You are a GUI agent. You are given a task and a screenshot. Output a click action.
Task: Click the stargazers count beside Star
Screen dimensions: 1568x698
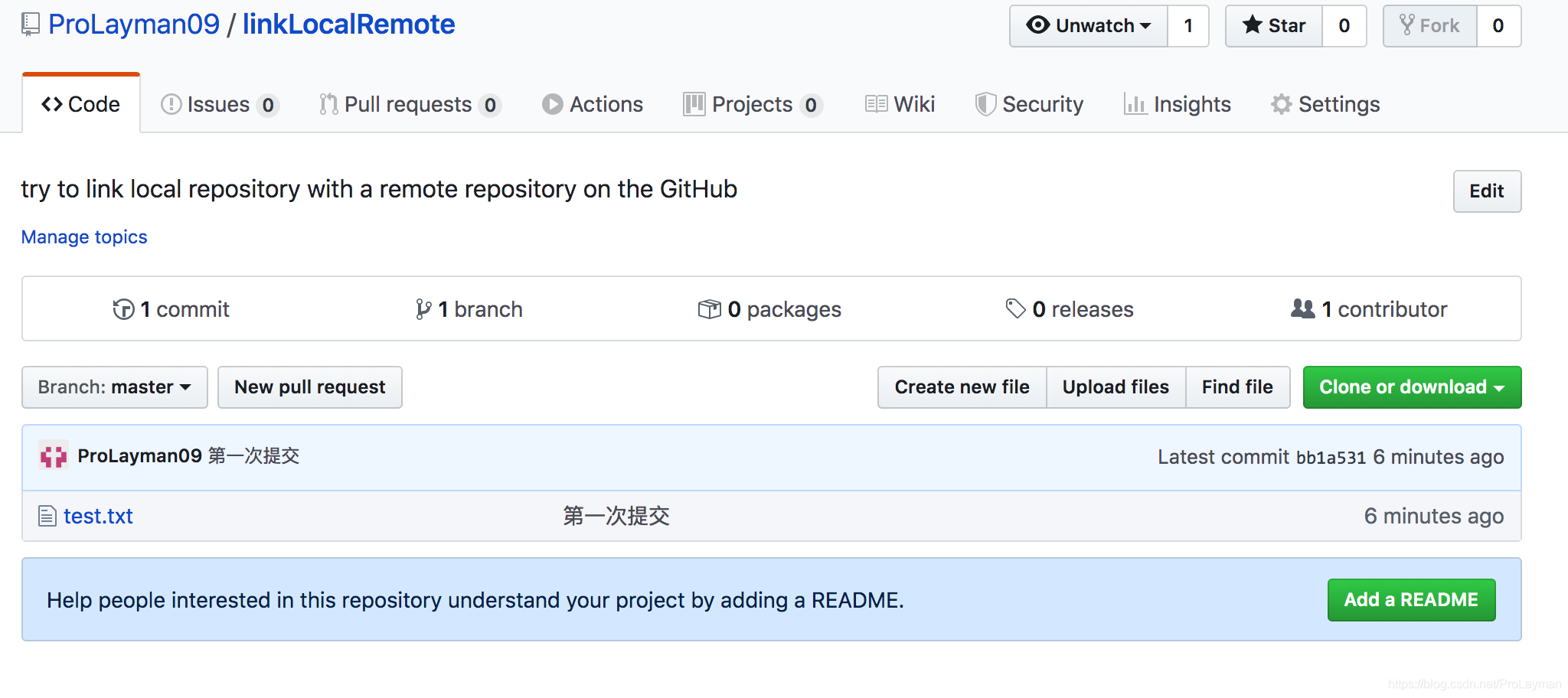pyautogui.click(x=1344, y=26)
